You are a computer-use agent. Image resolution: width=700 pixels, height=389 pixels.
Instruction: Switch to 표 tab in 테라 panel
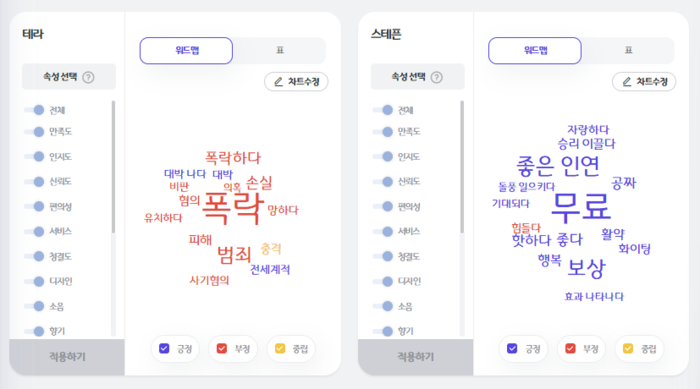pos(280,50)
